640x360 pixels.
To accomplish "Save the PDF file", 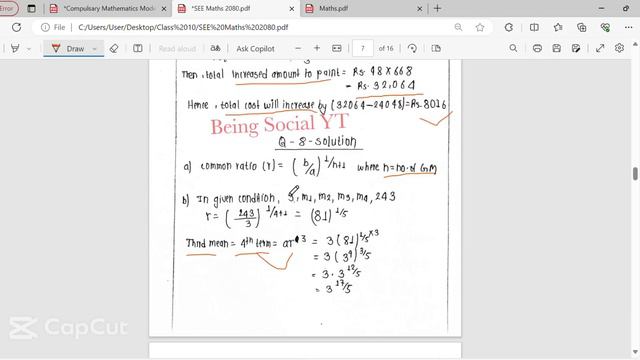I will coord(556,48).
